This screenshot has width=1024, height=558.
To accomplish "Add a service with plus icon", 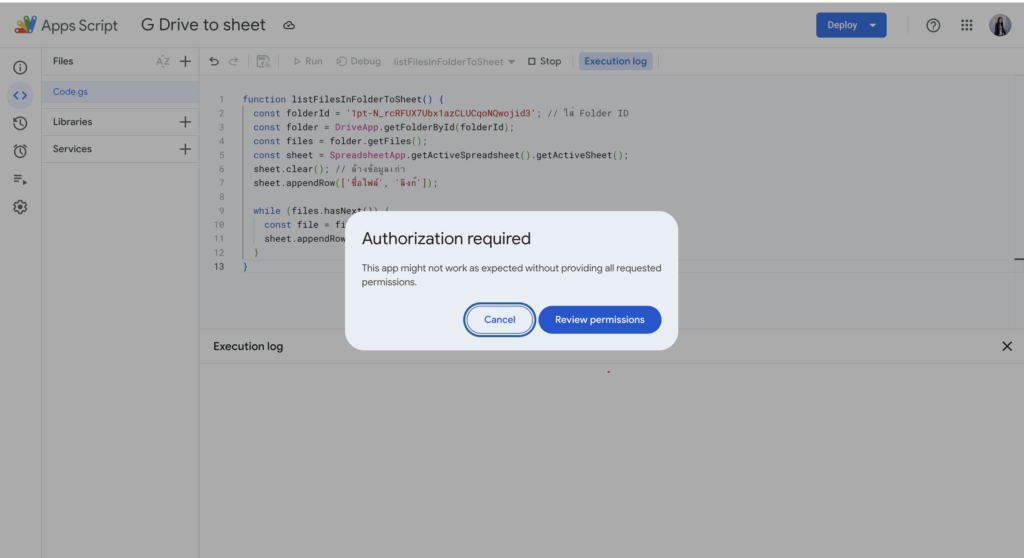I will click(185, 149).
